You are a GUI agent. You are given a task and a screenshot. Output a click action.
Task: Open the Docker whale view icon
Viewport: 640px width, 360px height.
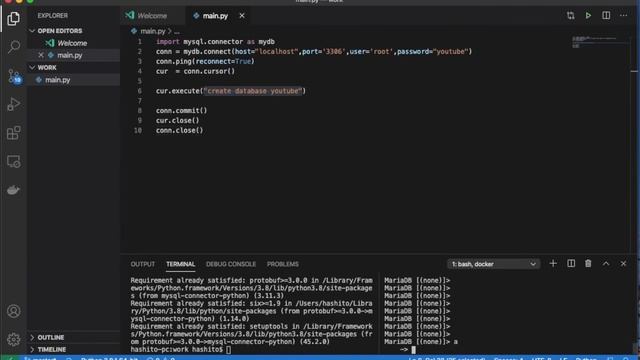coord(13,190)
